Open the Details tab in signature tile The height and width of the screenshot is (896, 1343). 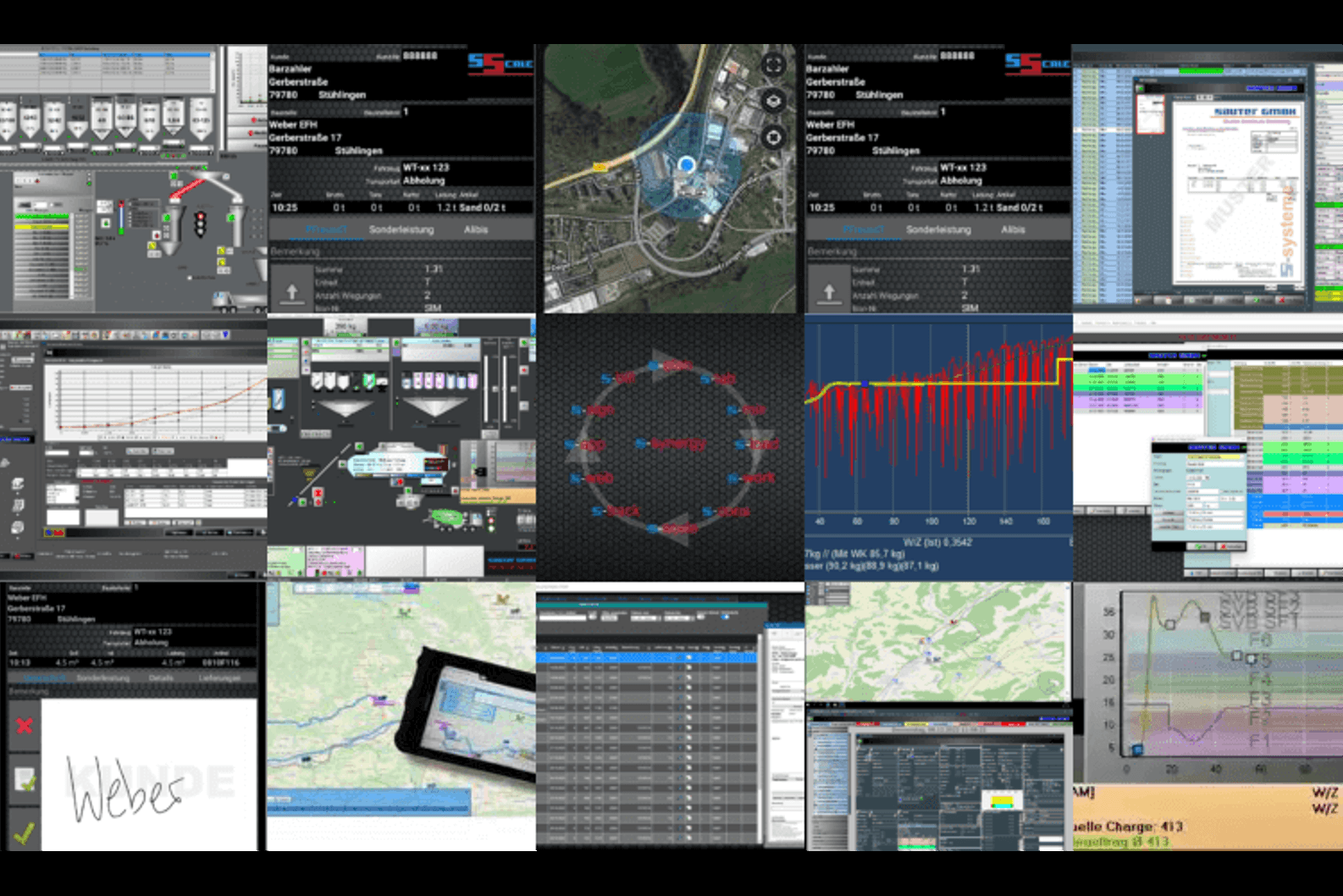point(161,678)
